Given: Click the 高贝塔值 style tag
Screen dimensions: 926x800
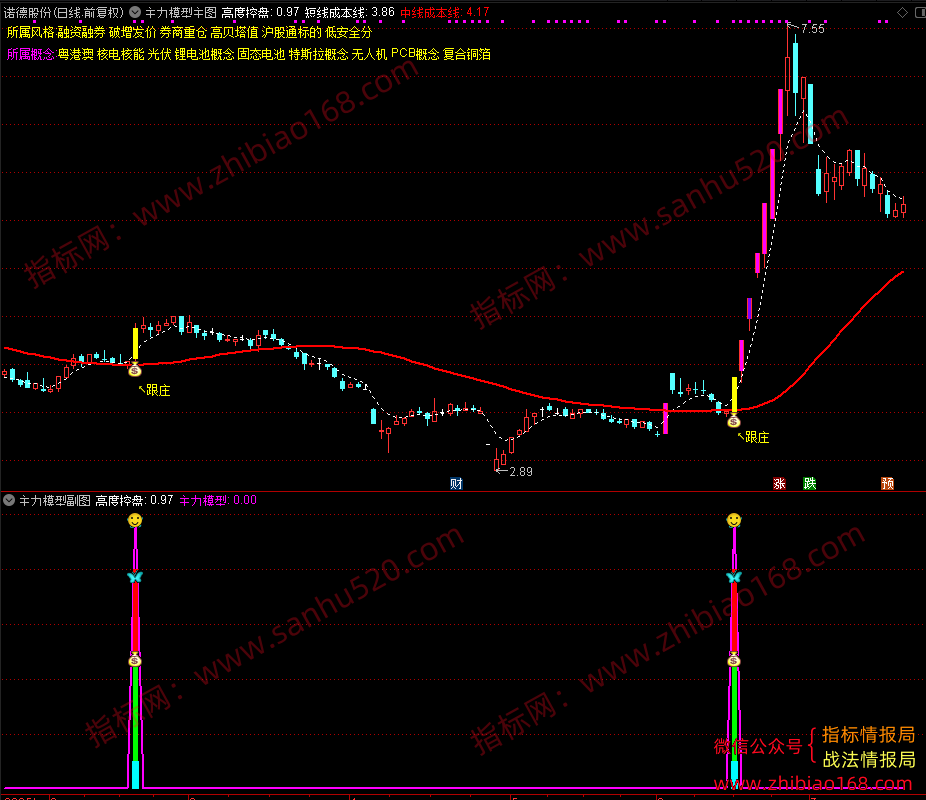Looking at the screenshot, I should (x=234, y=32).
